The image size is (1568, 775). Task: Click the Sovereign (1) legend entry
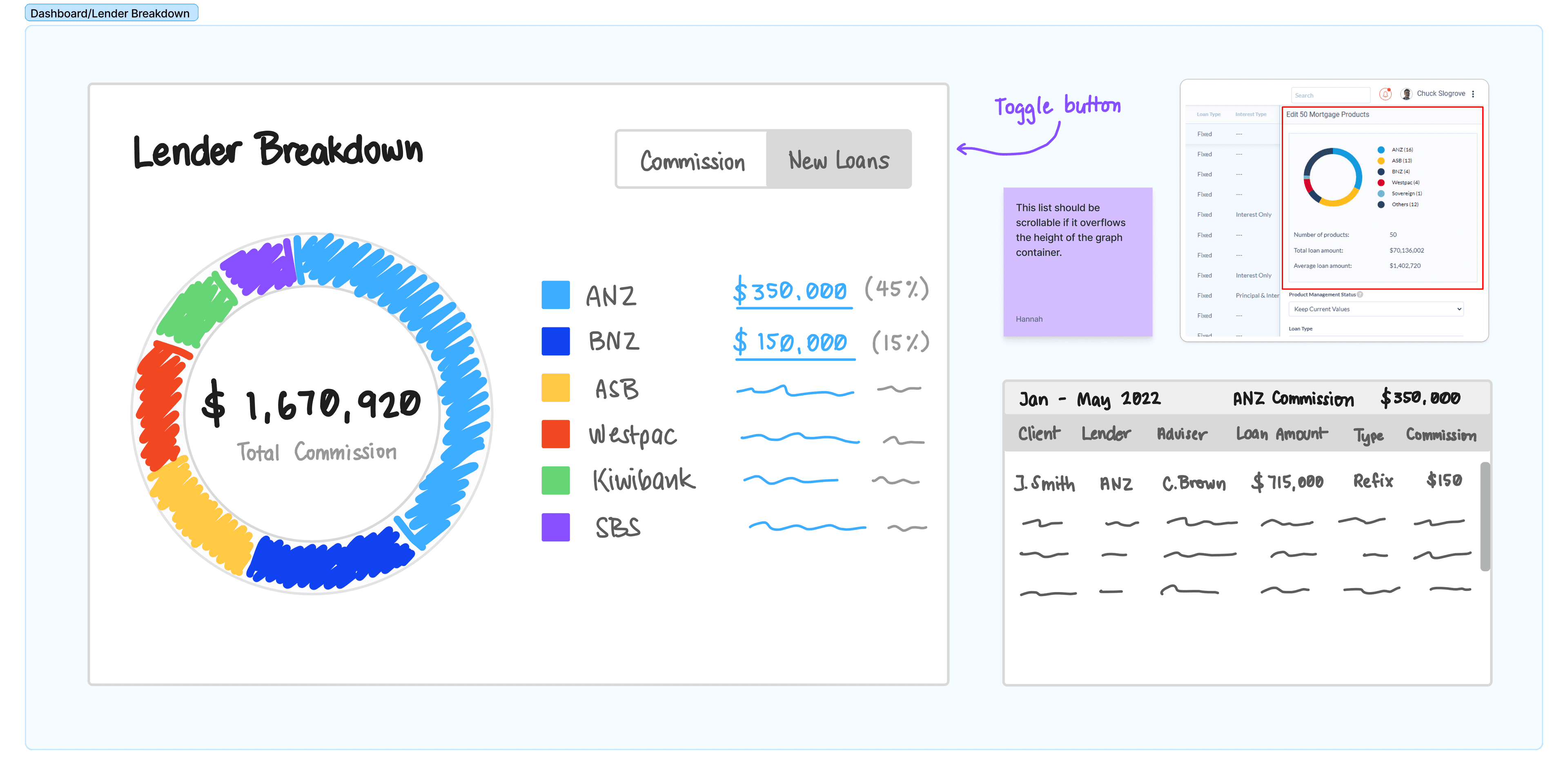pos(1400,194)
